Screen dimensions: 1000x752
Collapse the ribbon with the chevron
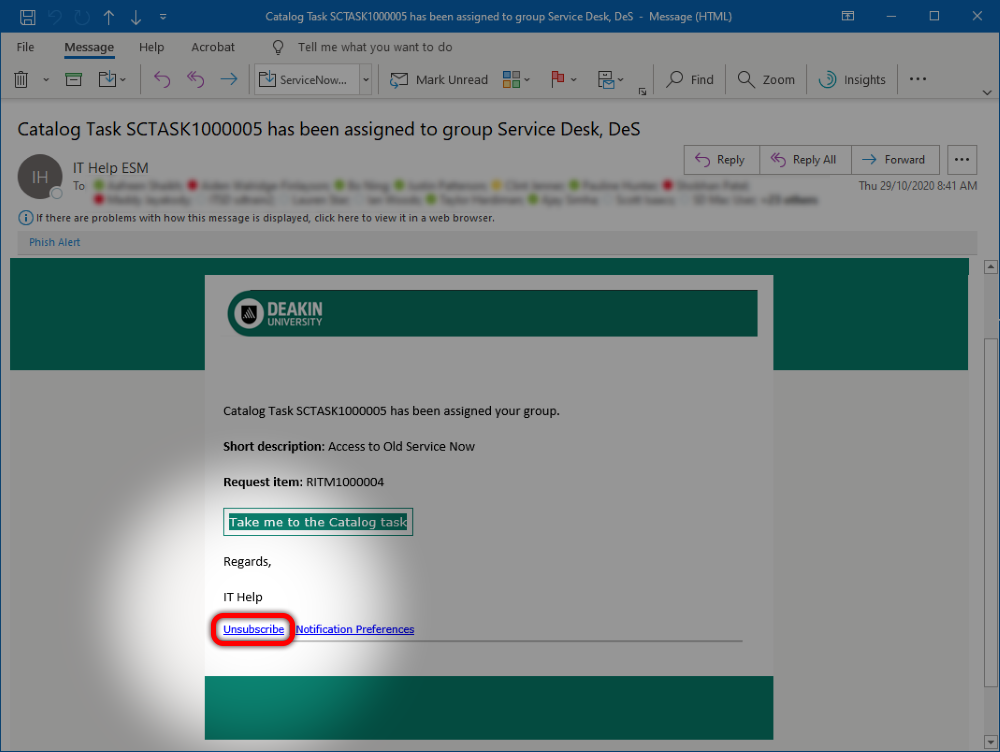(988, 93)
